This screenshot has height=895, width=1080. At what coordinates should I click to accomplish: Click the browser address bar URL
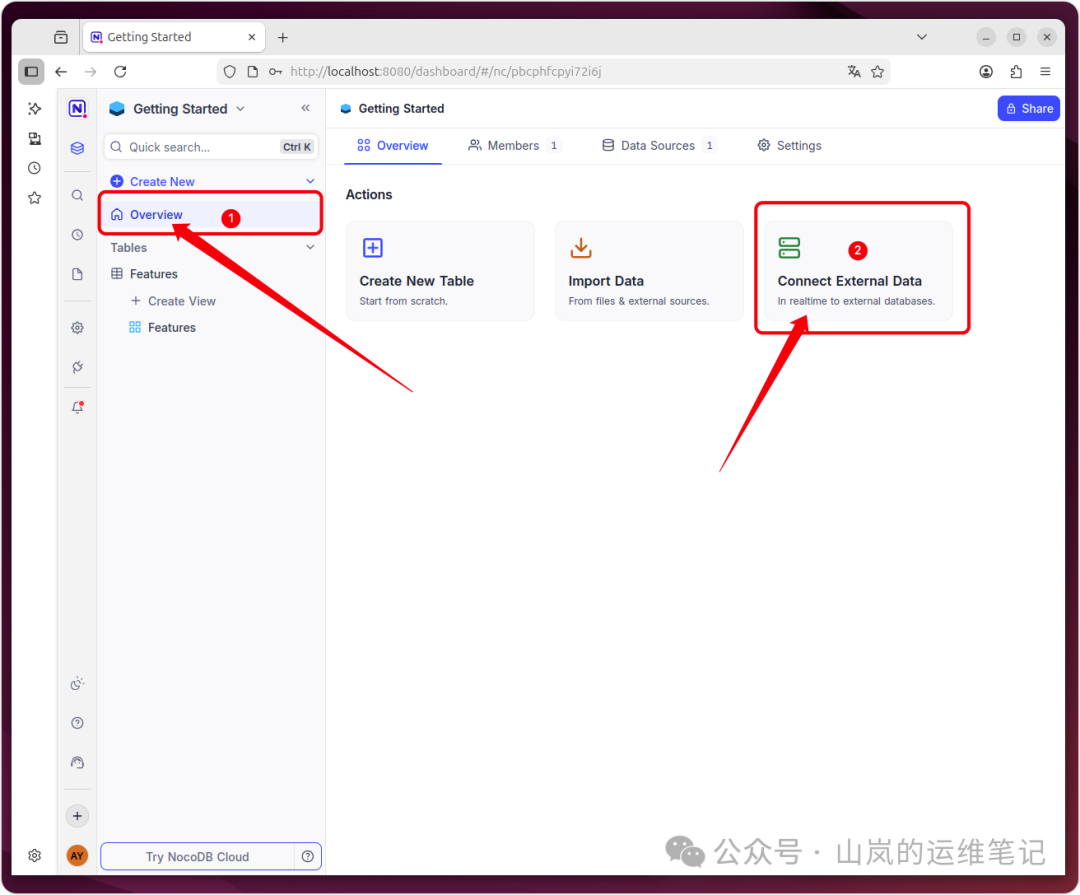tap(446, 72)
